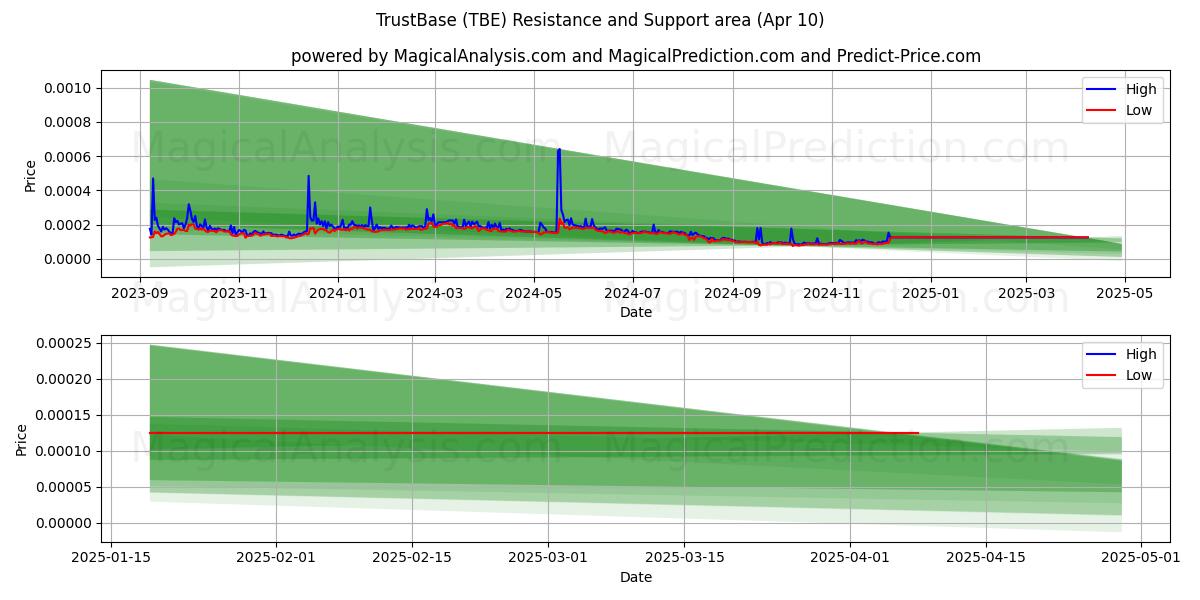Click the '2025-02-15' bottom chart tick label
The image size is (1200, 600).
pos(412,558)
